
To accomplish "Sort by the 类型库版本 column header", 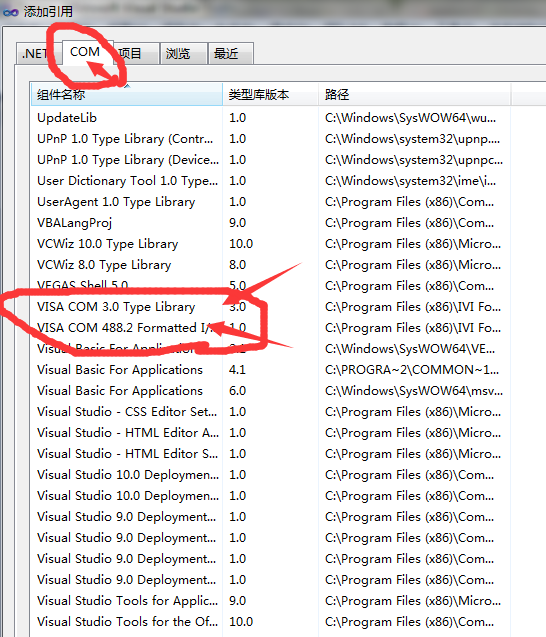I will [271, 95].
